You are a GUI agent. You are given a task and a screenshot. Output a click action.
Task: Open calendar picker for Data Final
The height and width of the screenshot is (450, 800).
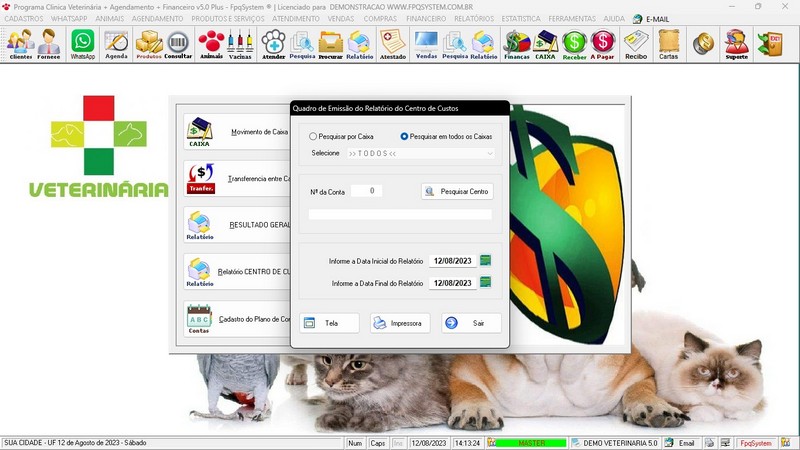pyautogui.click(x=485, y=283)
